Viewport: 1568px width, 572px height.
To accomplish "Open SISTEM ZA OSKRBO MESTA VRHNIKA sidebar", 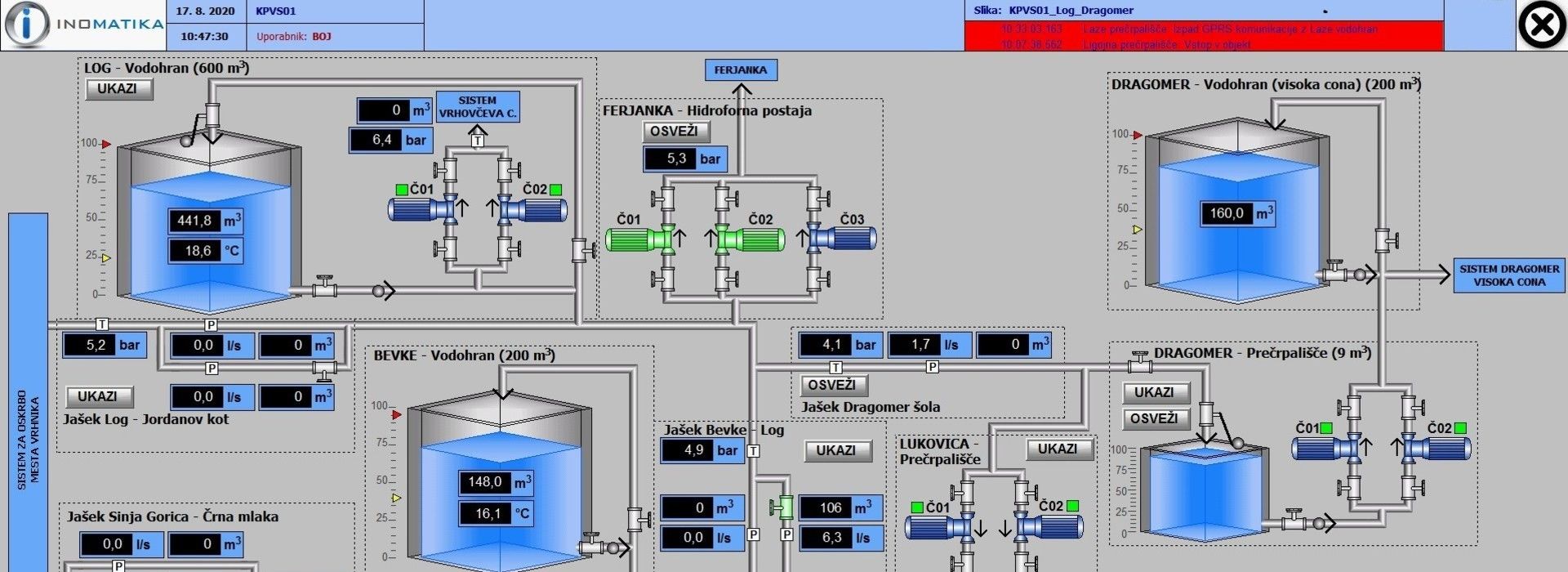I will pyautogui.click(x=29, y=392).
